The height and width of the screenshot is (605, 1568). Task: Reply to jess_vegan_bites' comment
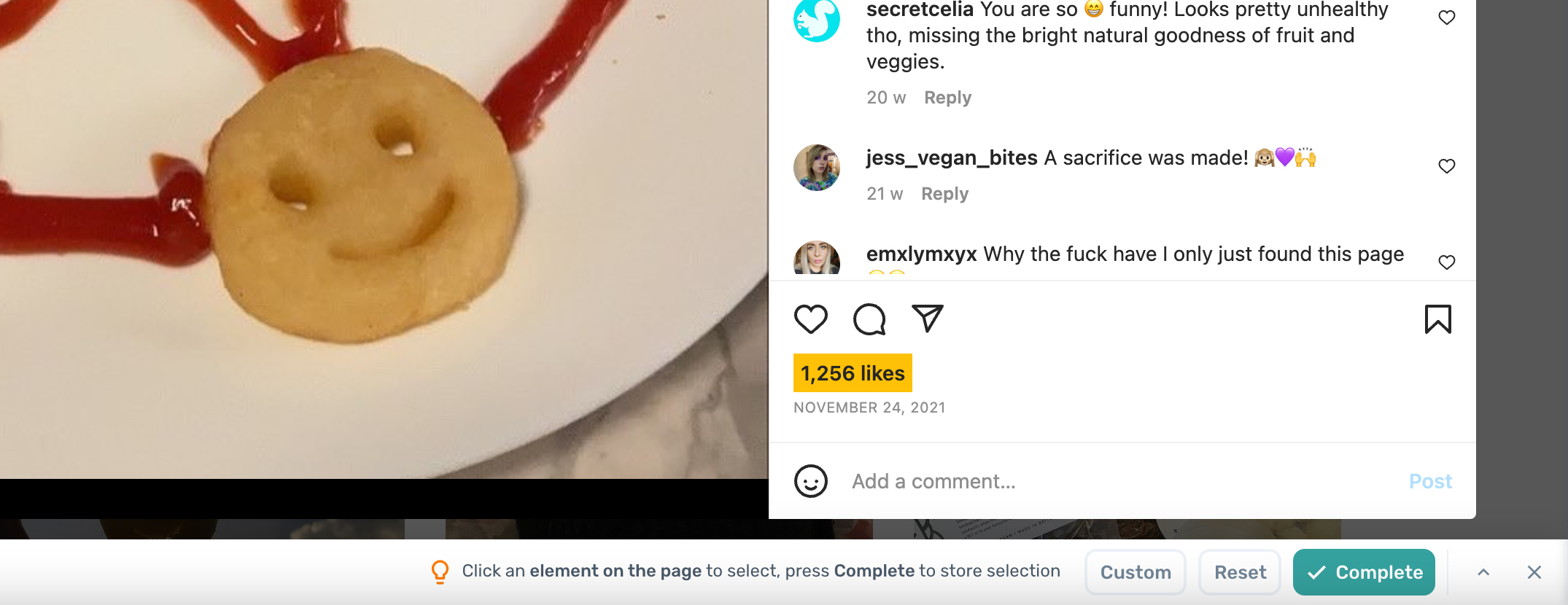(x=944, y=194)
